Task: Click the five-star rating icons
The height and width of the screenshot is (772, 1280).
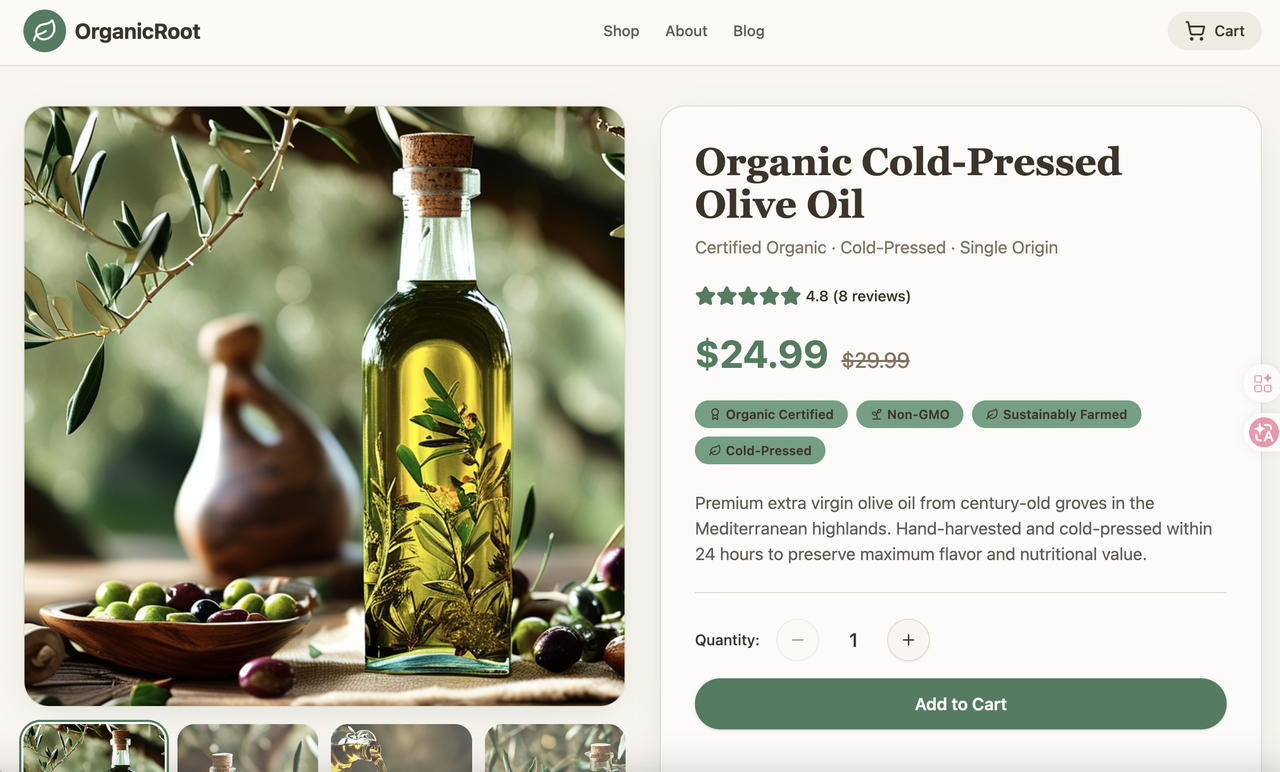Action: click(748, 296)
